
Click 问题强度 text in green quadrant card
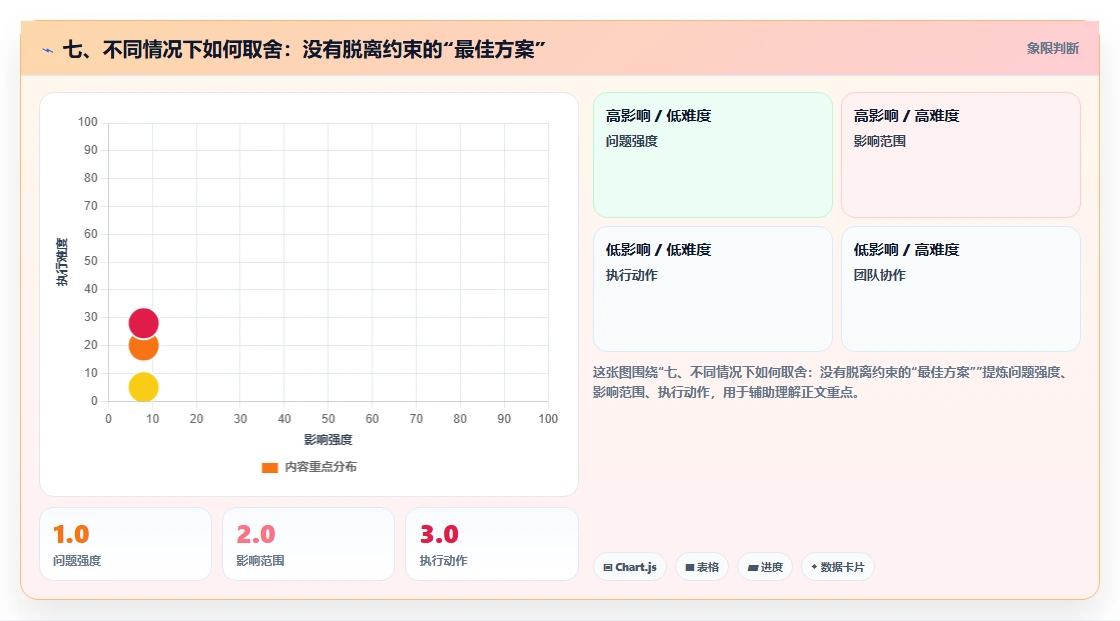[x=631, y=141]
